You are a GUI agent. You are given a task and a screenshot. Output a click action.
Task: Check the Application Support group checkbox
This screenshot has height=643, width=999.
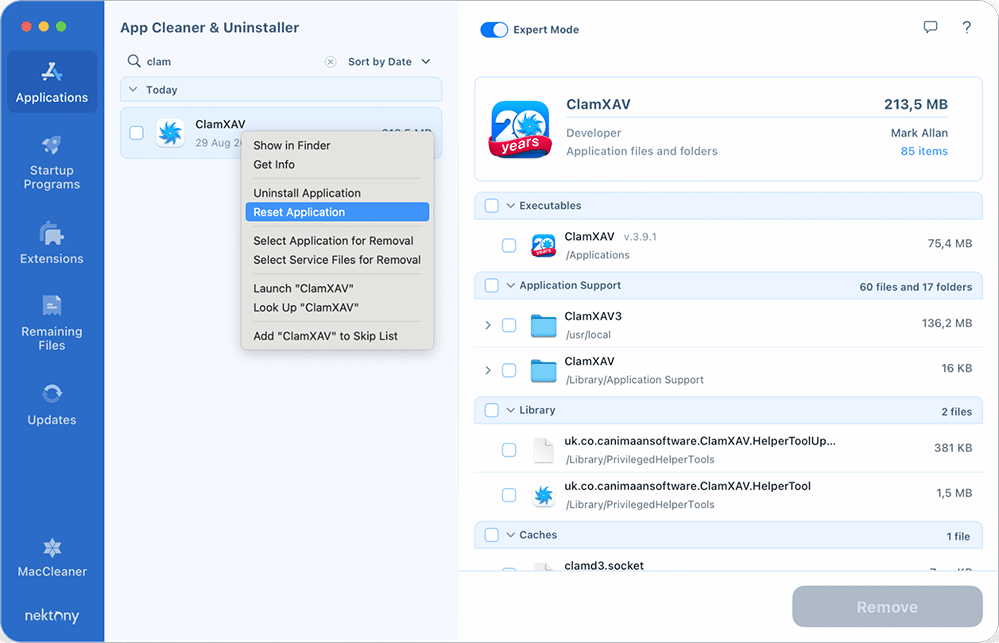pyautogui.click(x=491, y=285)
